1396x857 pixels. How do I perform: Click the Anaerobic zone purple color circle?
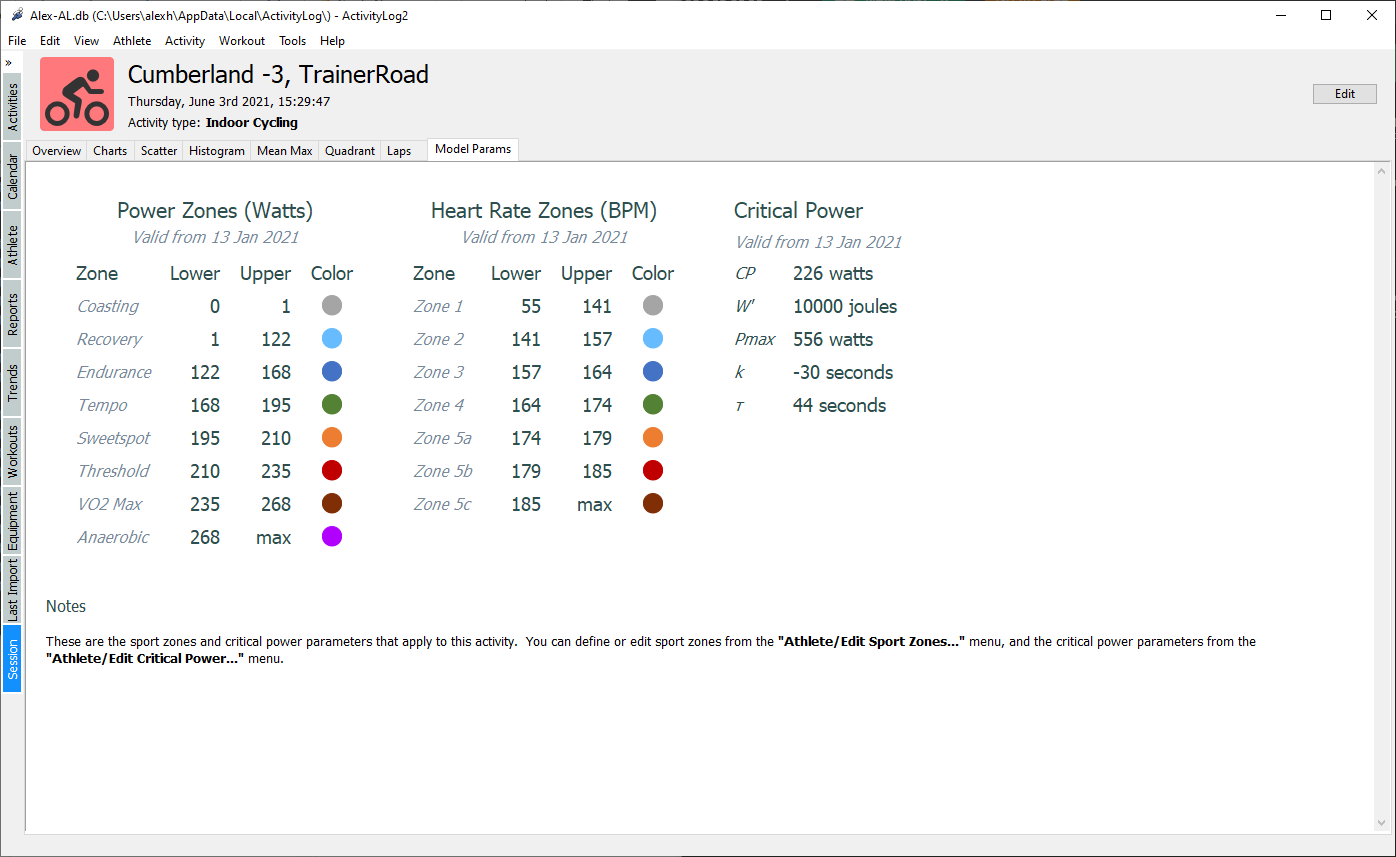332,536
